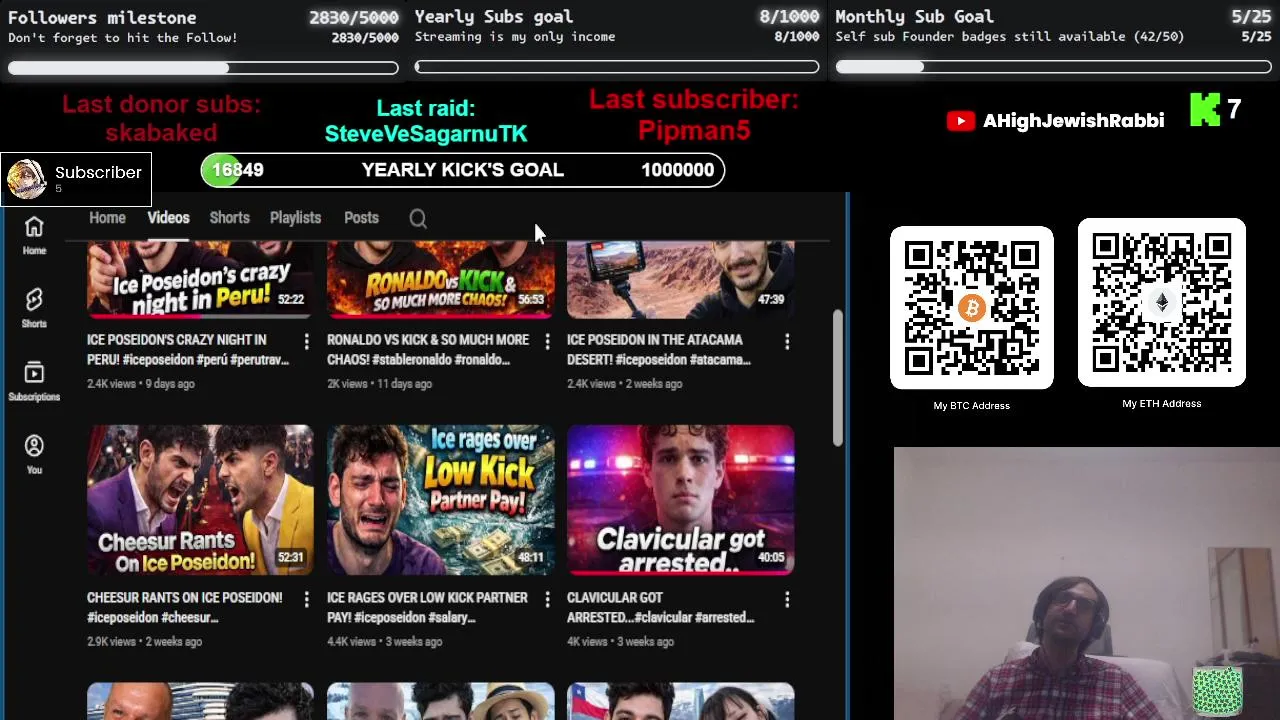Click the last donor name skabaked

pos(161,133)
